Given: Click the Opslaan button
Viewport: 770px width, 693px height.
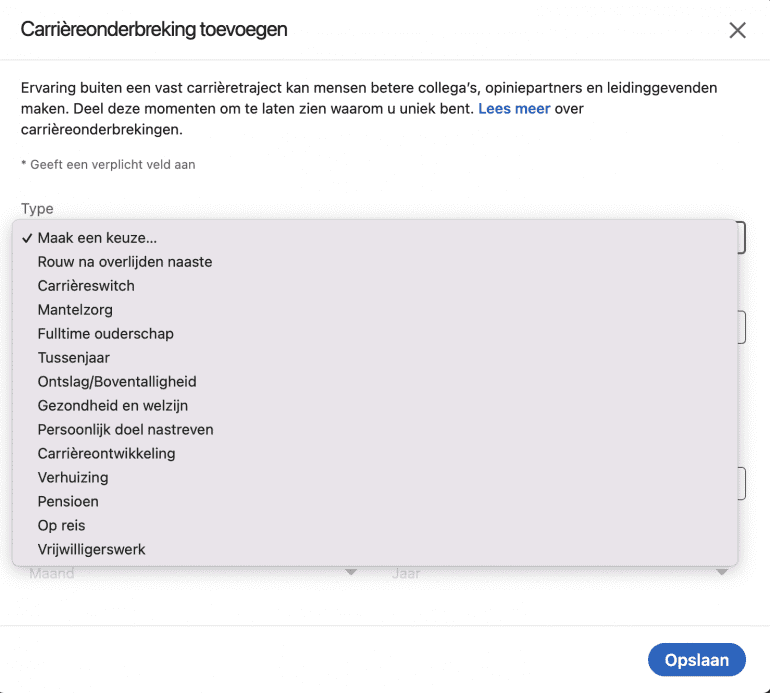Looking at the screenshot, I should click(x=696, y=660).
